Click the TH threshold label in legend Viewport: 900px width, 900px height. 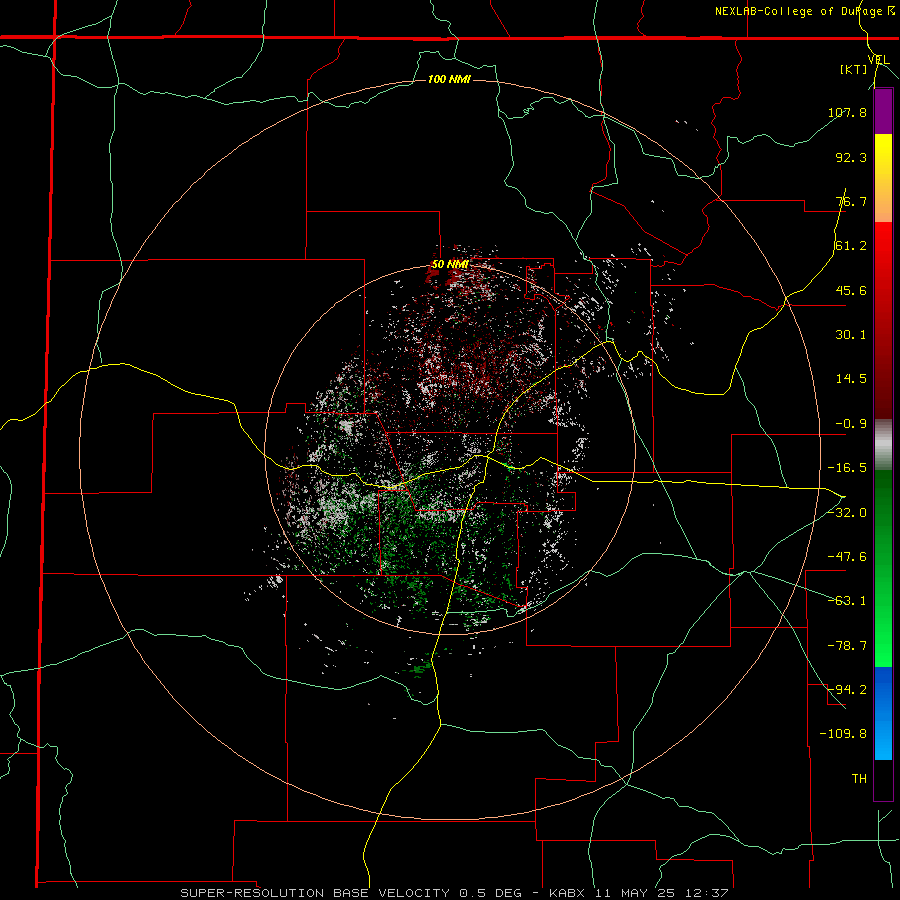(x=859, y=779)
